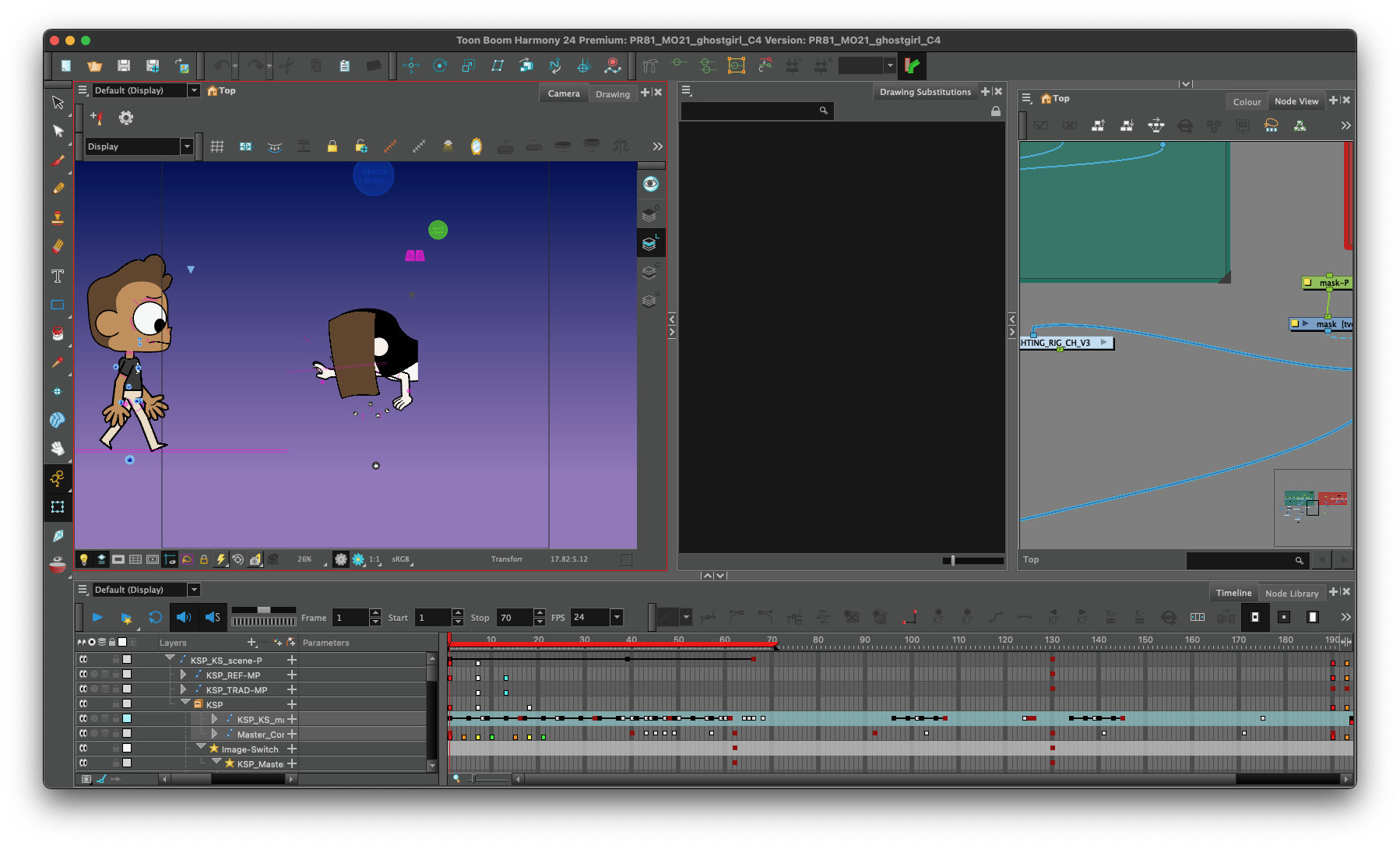Viewport: 1400px width, 846px height.
Task: Select the Text tool
Action: click(58, 276)
